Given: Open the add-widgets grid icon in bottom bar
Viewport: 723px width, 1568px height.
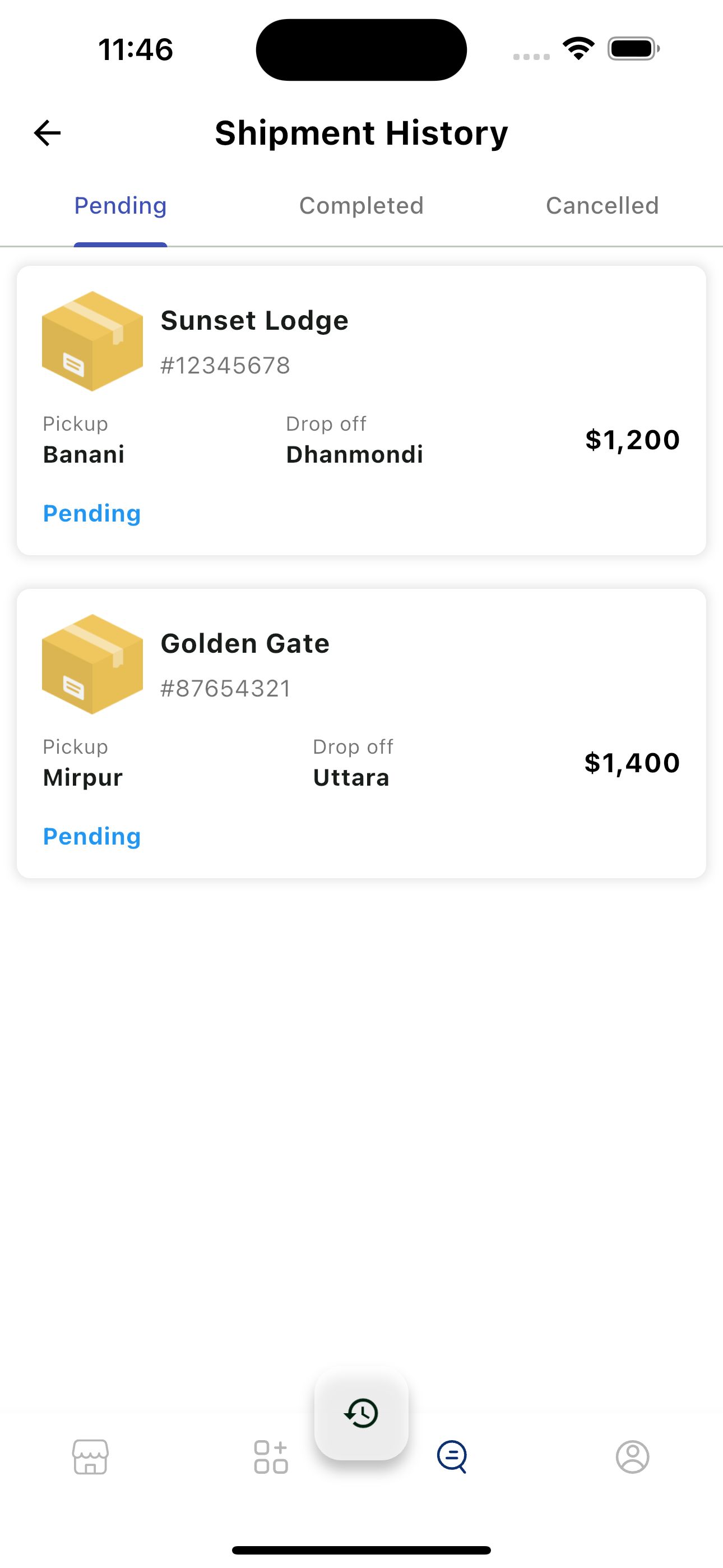Looking at the screenshot, I should tap(271, 1456).
